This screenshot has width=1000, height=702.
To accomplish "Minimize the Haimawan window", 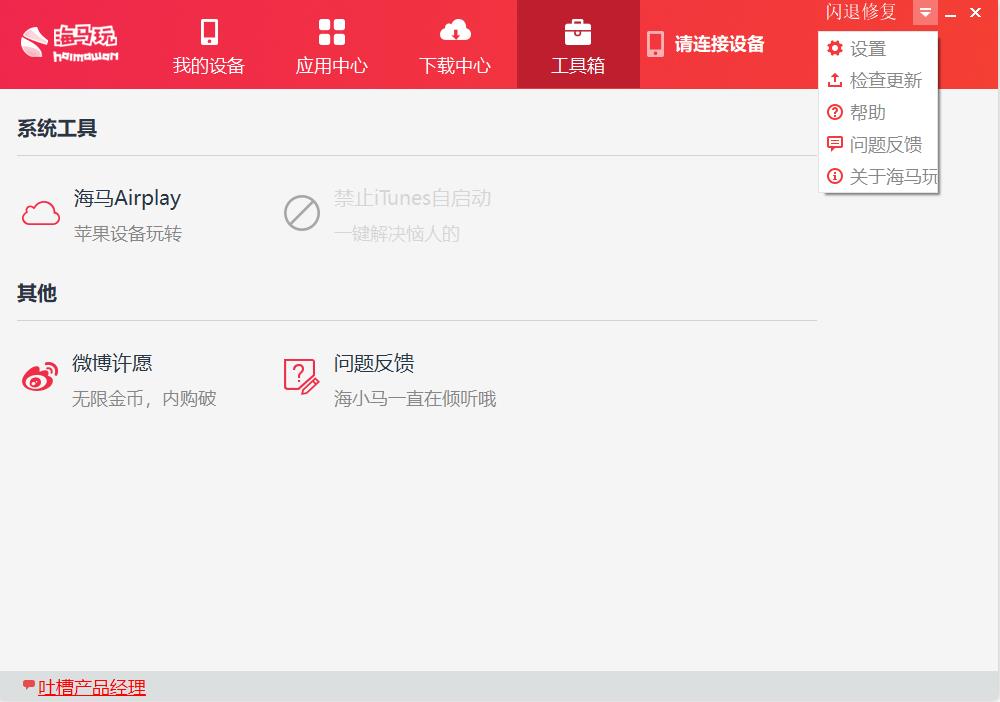I will 950,13.
